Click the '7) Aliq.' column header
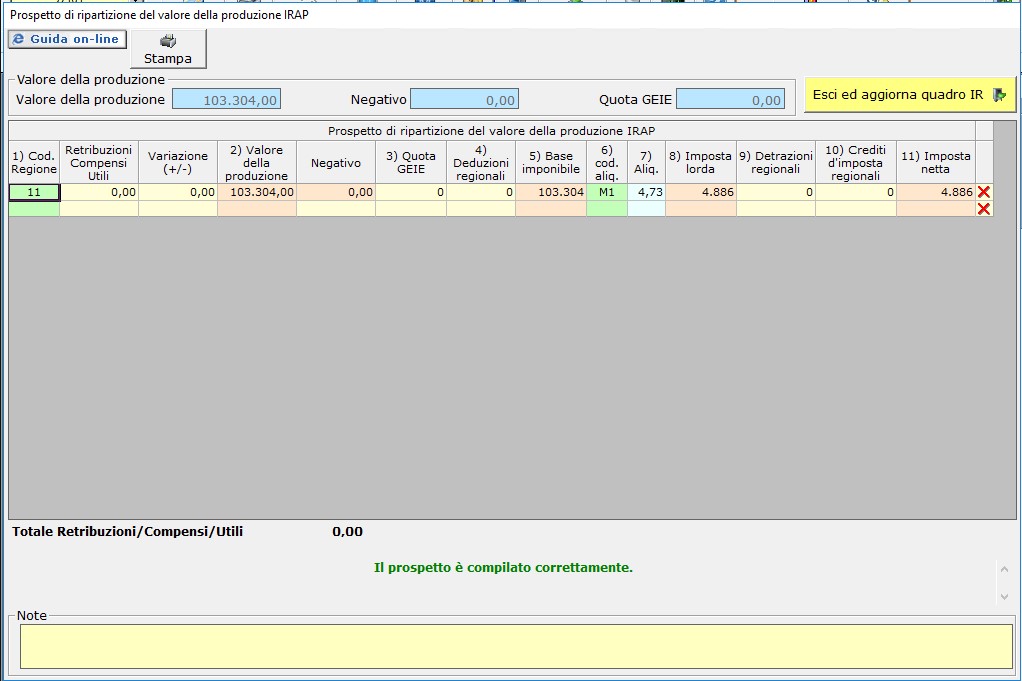This screenshot has height=681, width=1022. (x=646, y=162)
